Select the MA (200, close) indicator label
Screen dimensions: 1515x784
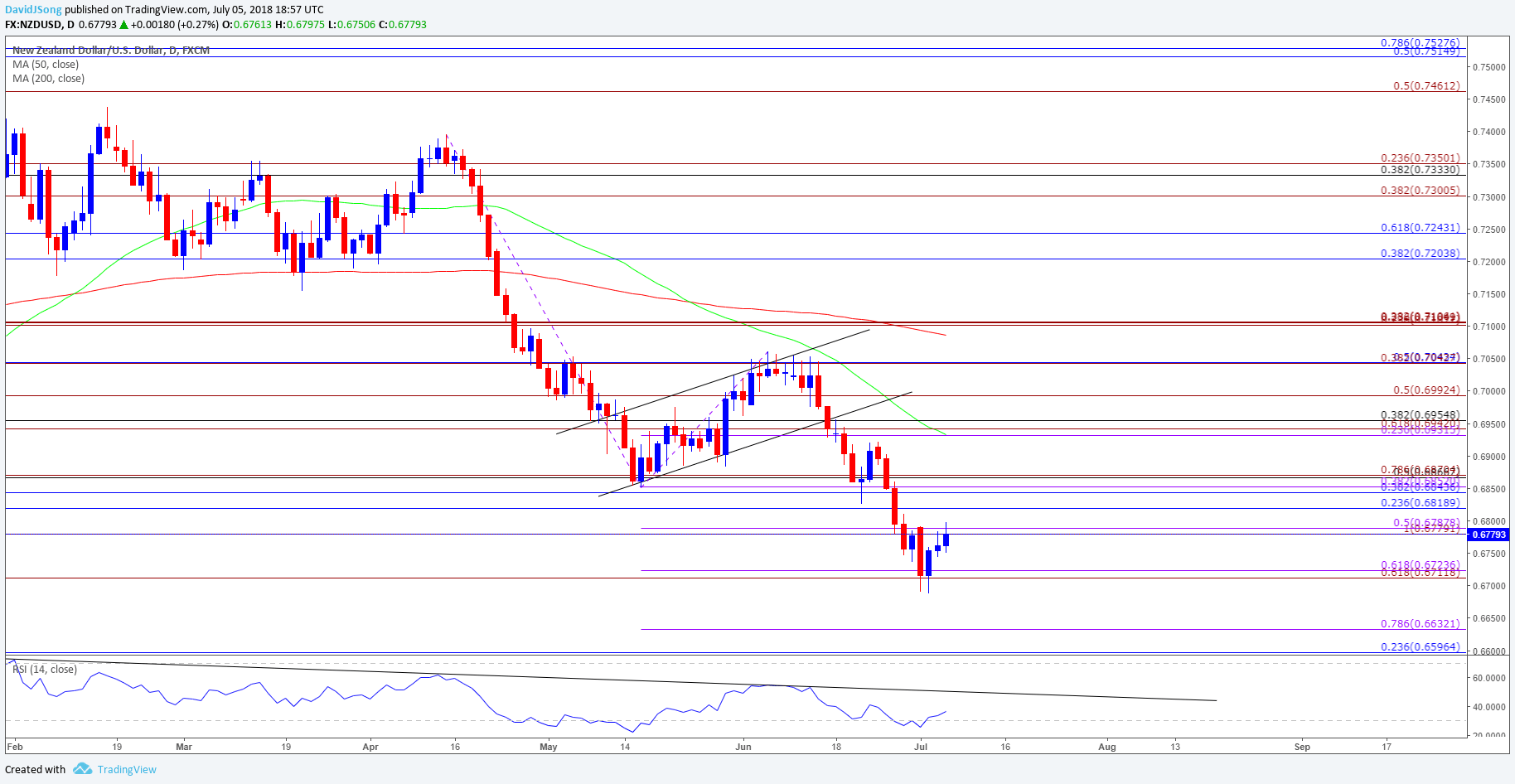(48, 79)
